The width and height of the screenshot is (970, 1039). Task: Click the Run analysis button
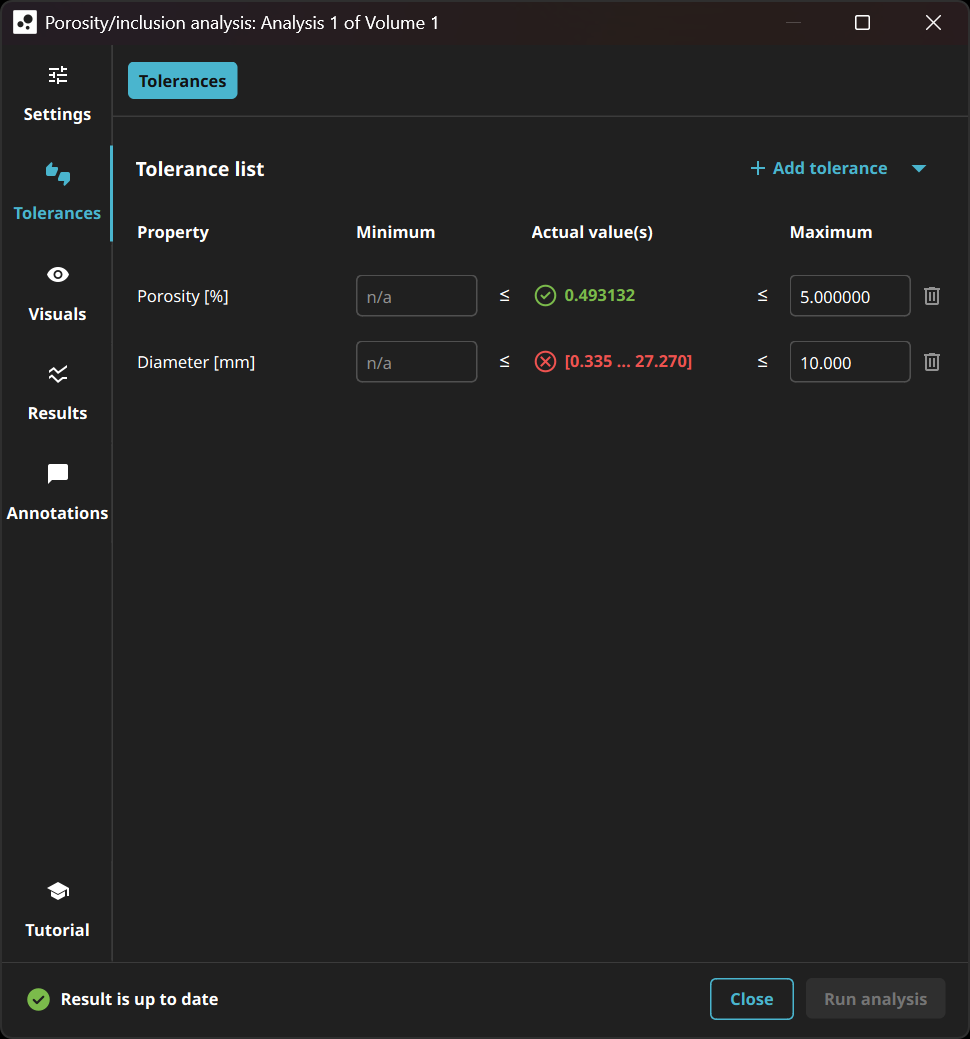point(875,999)
